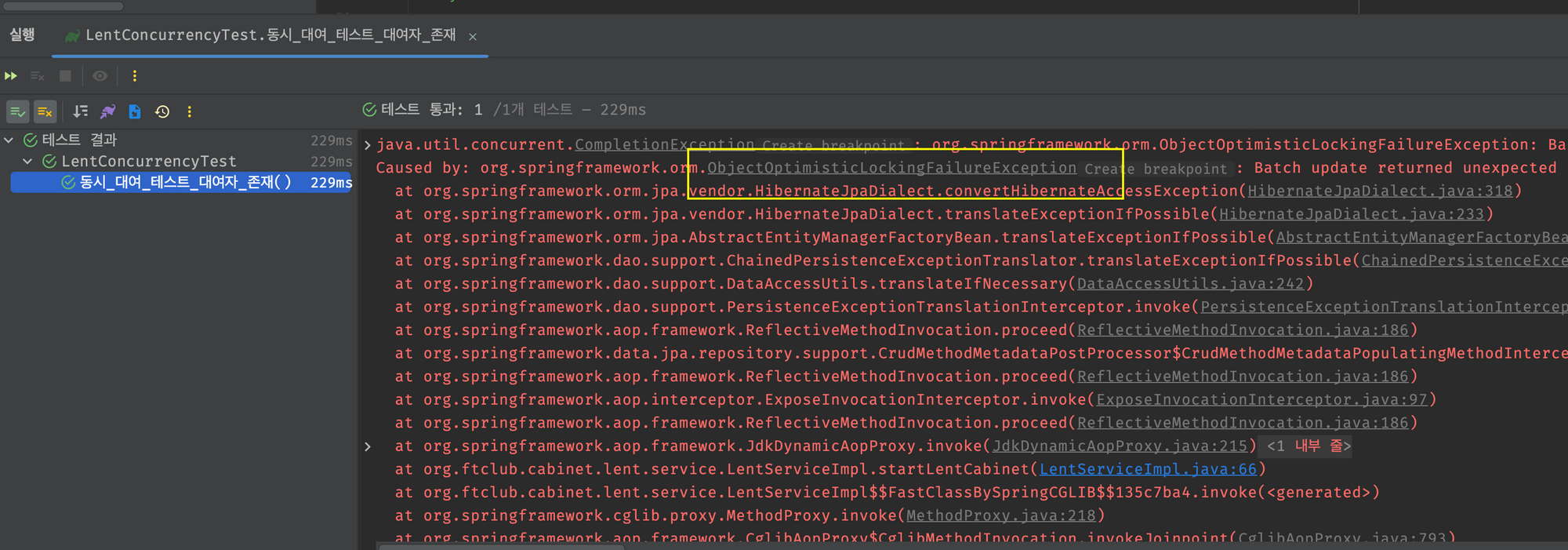Click the rerun failed tests icon
The height and width of the screenshot is (550, 1568).
tap(37, 76)
